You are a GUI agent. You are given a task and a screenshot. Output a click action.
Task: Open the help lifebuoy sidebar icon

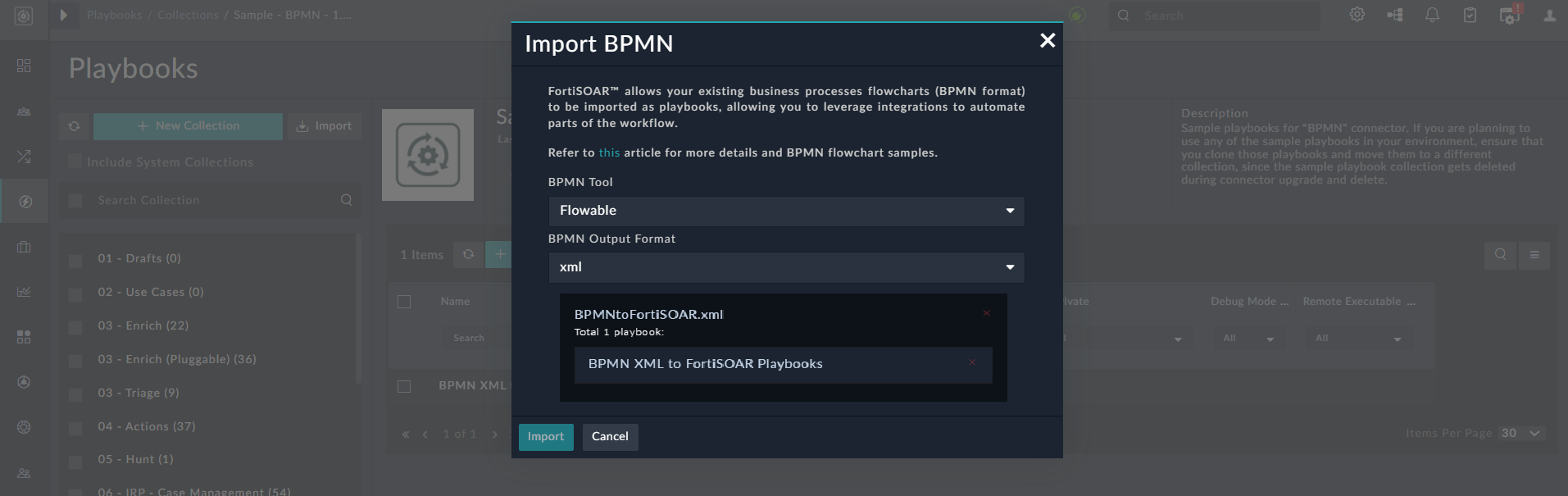24,427
